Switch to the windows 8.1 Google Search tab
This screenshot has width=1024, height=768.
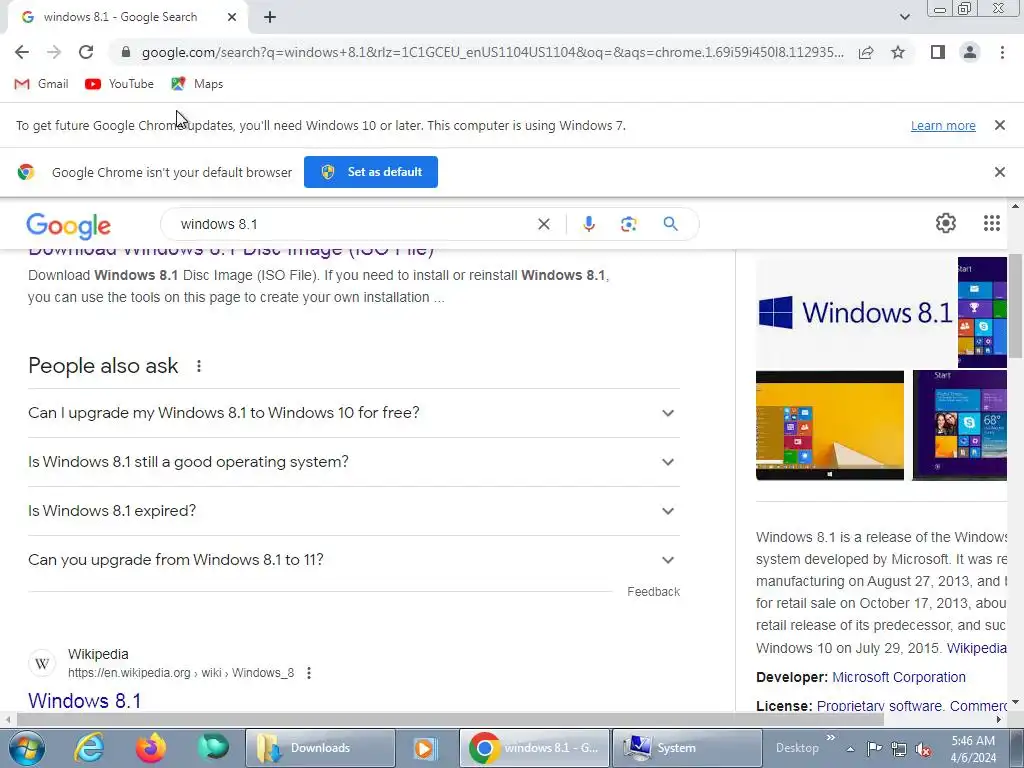coord(128,17)
